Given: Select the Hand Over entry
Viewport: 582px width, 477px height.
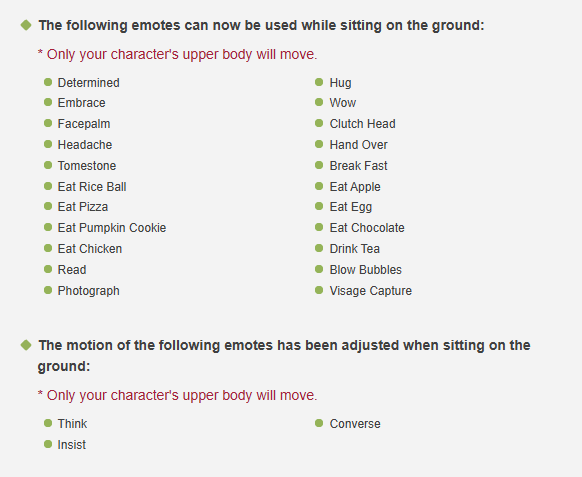Looking at the screenshot, I should pyautogui.click(x=359, y=144).
